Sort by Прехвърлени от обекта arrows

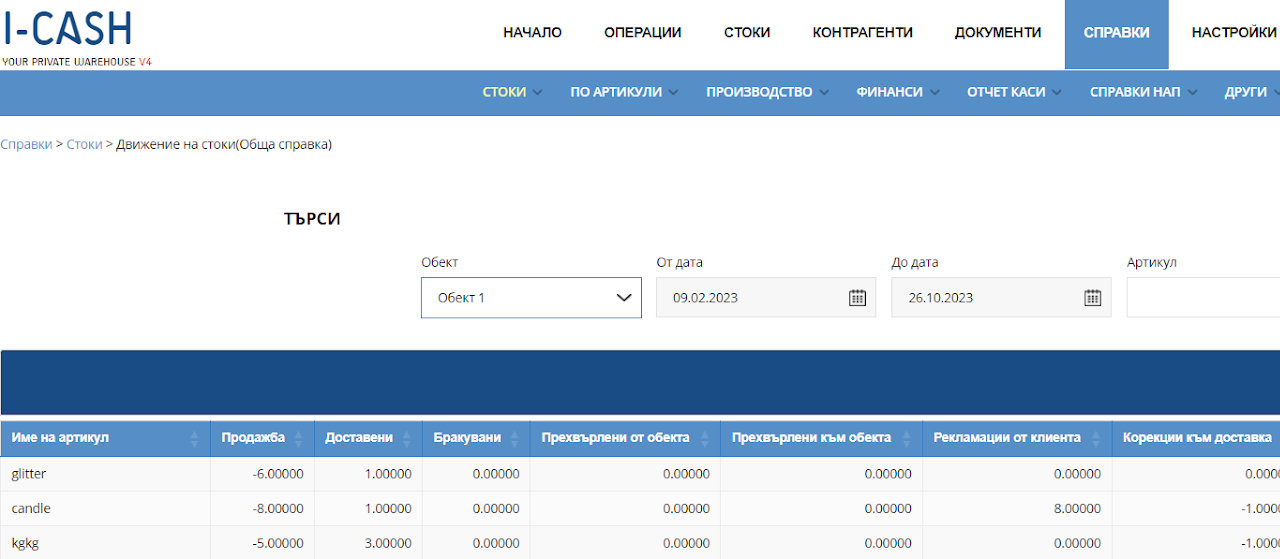tap(703, 439)
